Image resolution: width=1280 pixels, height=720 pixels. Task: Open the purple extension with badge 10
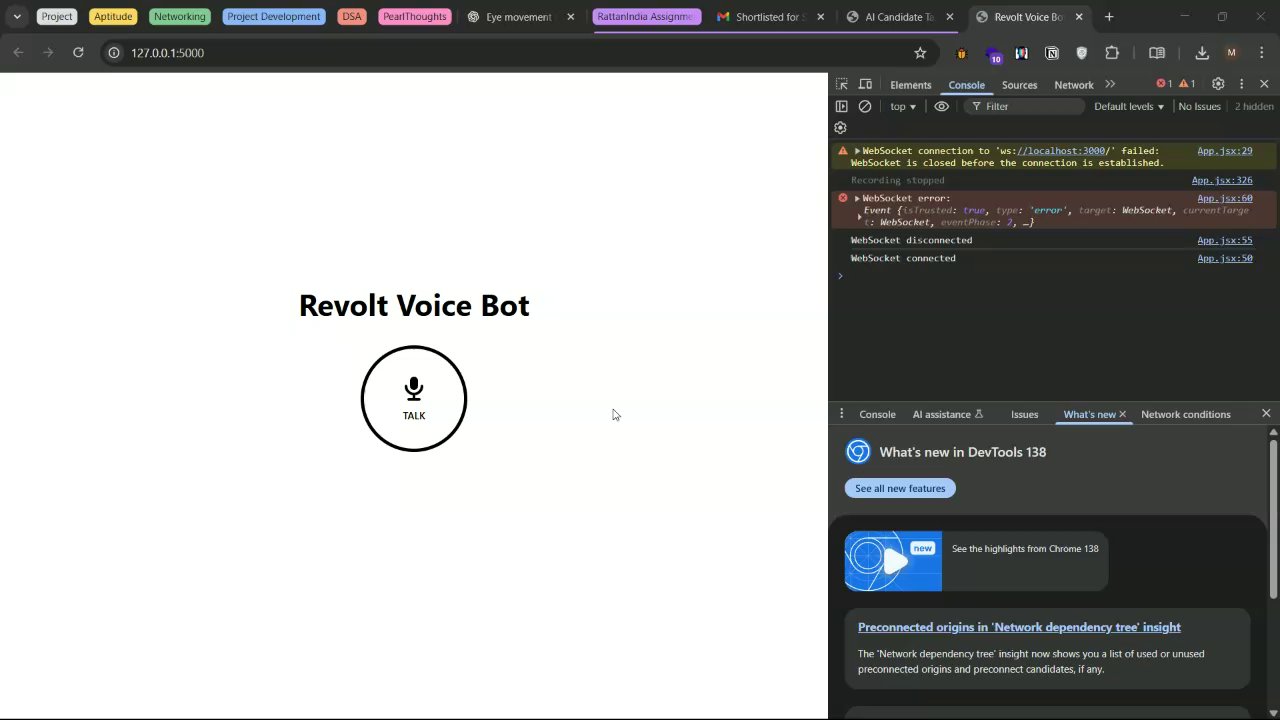992,54
